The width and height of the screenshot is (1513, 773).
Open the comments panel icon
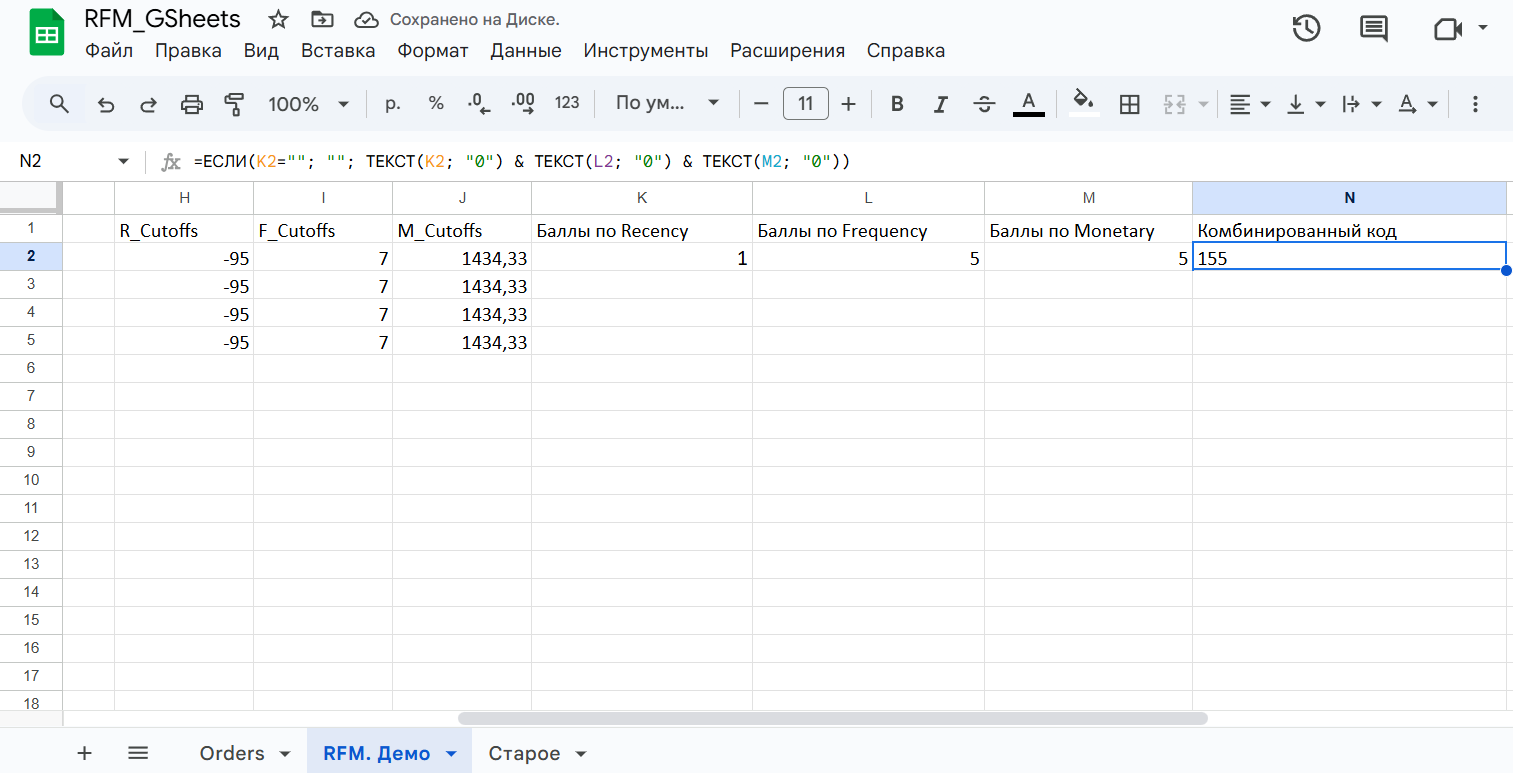pyautogui.click(x=1374, y=29)
